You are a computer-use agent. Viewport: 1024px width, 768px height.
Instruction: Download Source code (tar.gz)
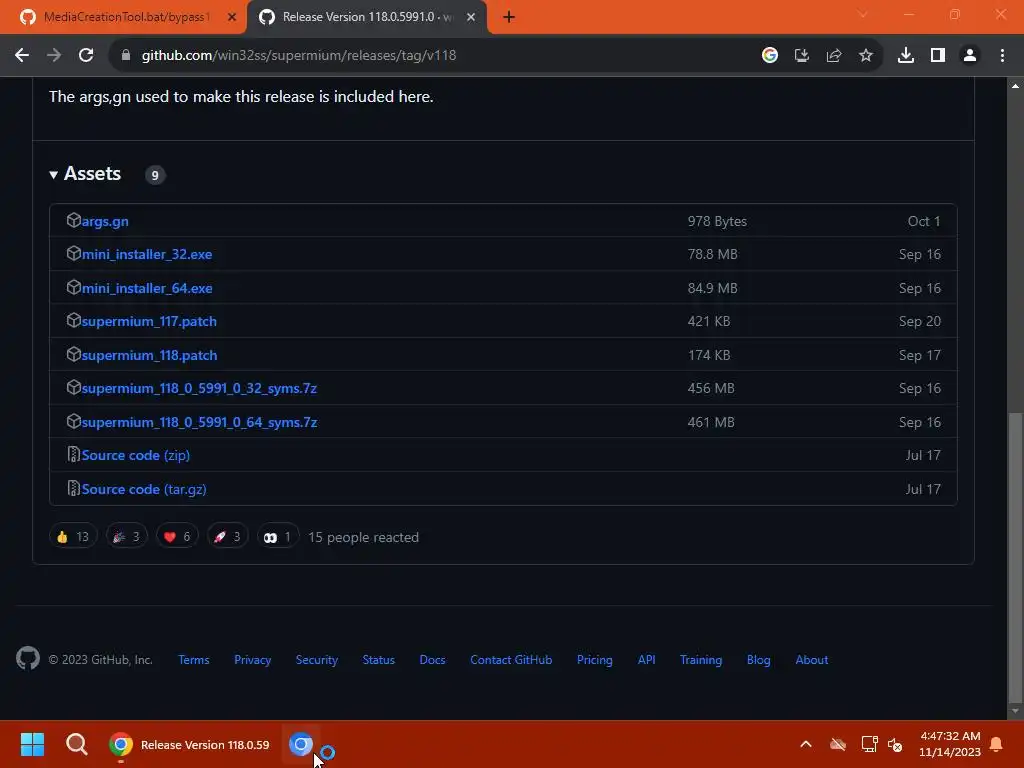144,489
